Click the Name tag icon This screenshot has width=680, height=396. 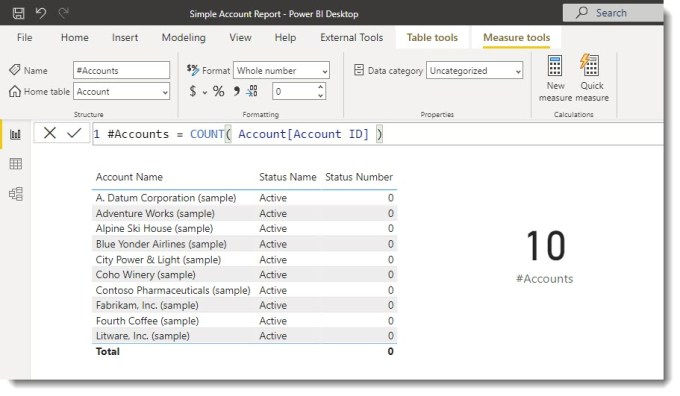tap(15, 70)
